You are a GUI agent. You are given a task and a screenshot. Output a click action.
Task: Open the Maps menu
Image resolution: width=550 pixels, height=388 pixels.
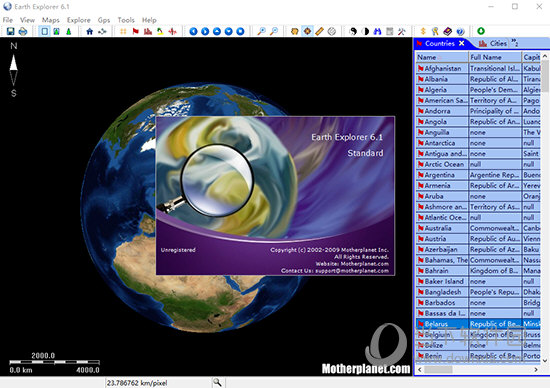(51, 20)
